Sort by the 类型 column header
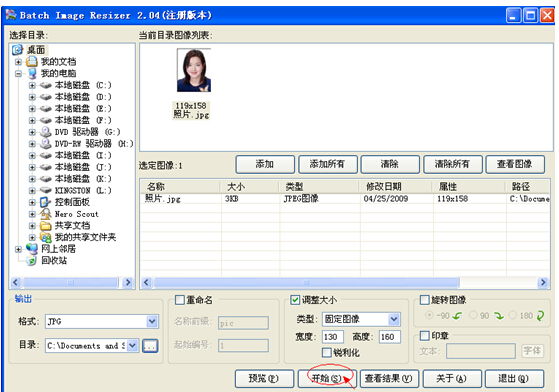 point(319,186)
